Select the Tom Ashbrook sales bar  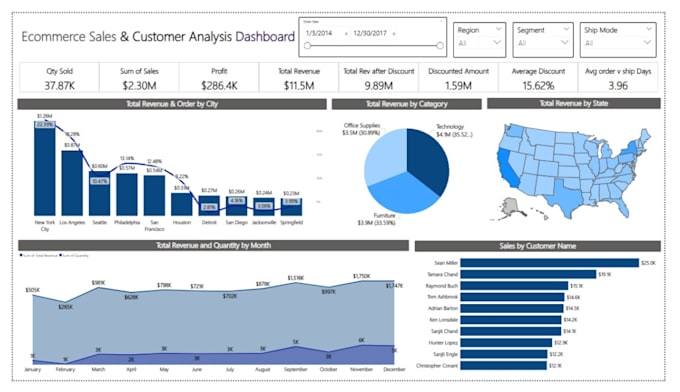(512, 297)
